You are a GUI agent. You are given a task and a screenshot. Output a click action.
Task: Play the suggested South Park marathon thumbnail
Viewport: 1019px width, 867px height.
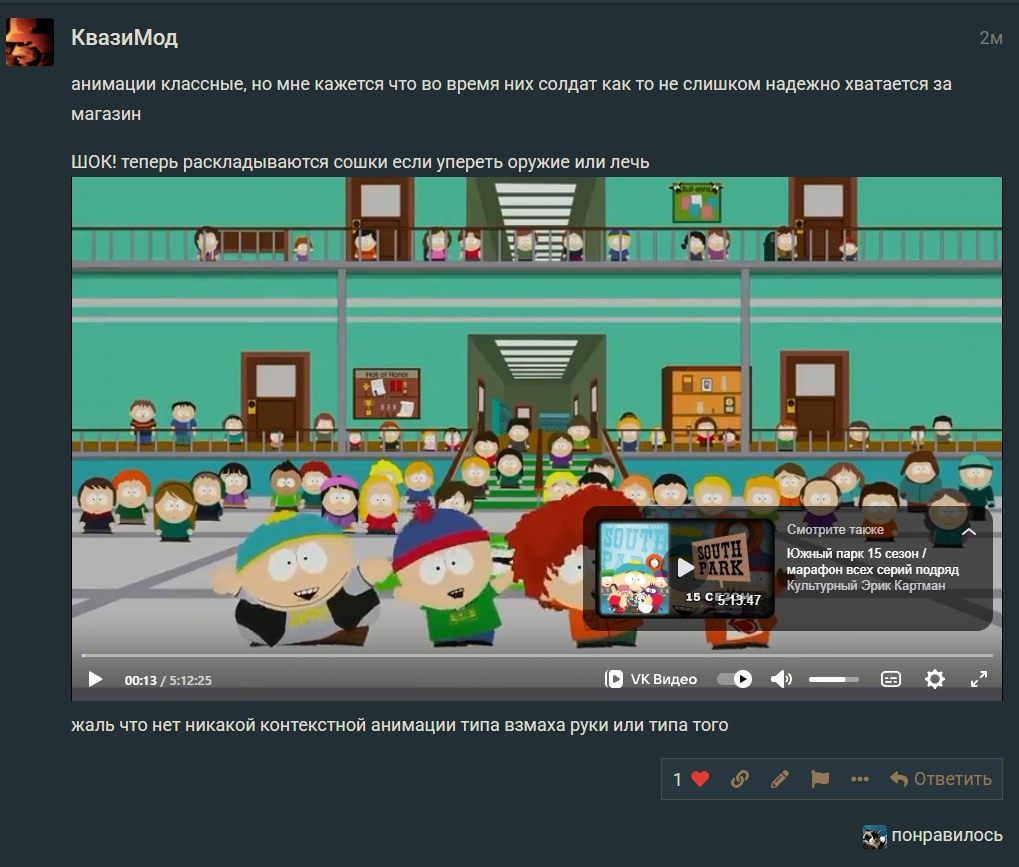point(685,568)
